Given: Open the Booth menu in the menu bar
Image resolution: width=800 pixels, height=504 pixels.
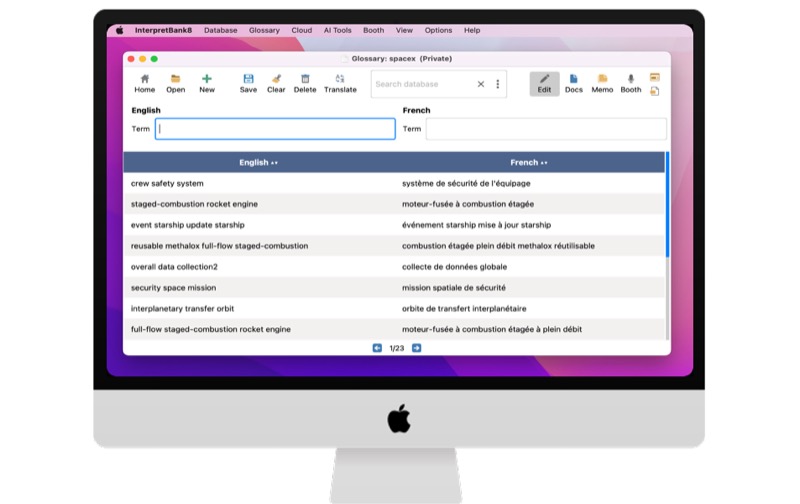Looking at the screenshot, I should pyautogui.click(x=373, y=30).
